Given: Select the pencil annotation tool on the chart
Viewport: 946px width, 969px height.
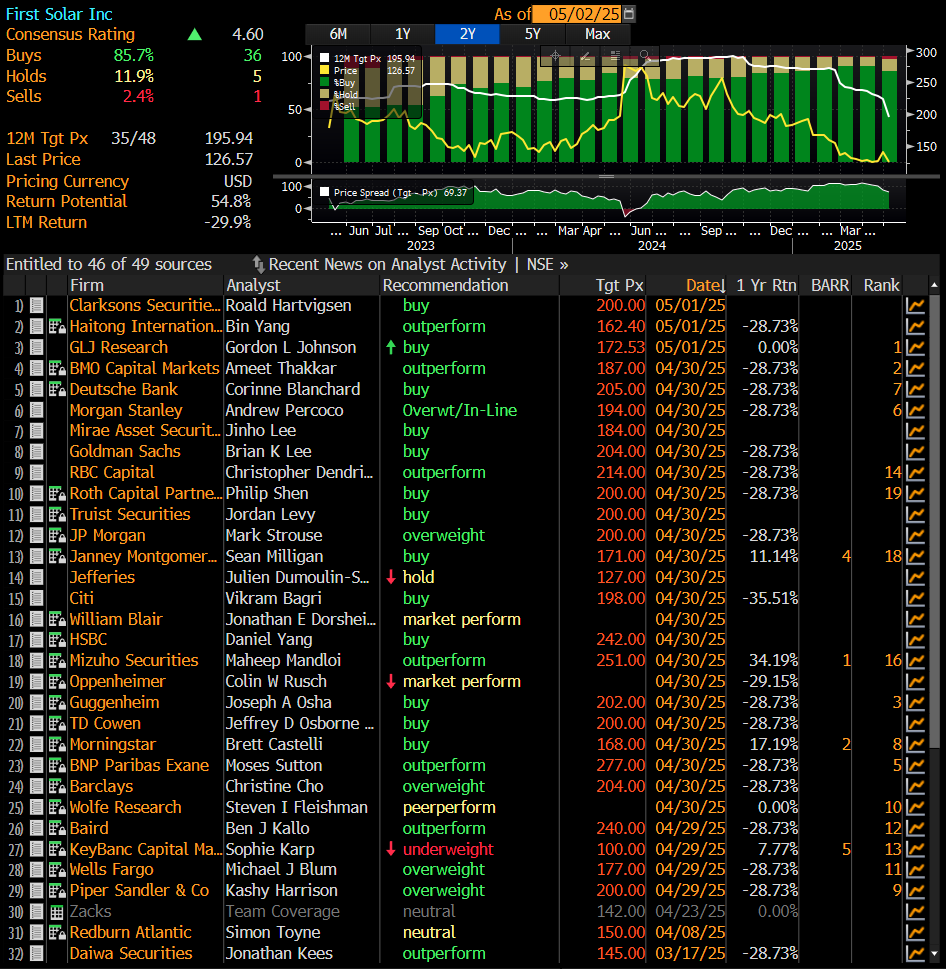Looking at the screenshot, I should pyautogui.click(x=585, y=56).
